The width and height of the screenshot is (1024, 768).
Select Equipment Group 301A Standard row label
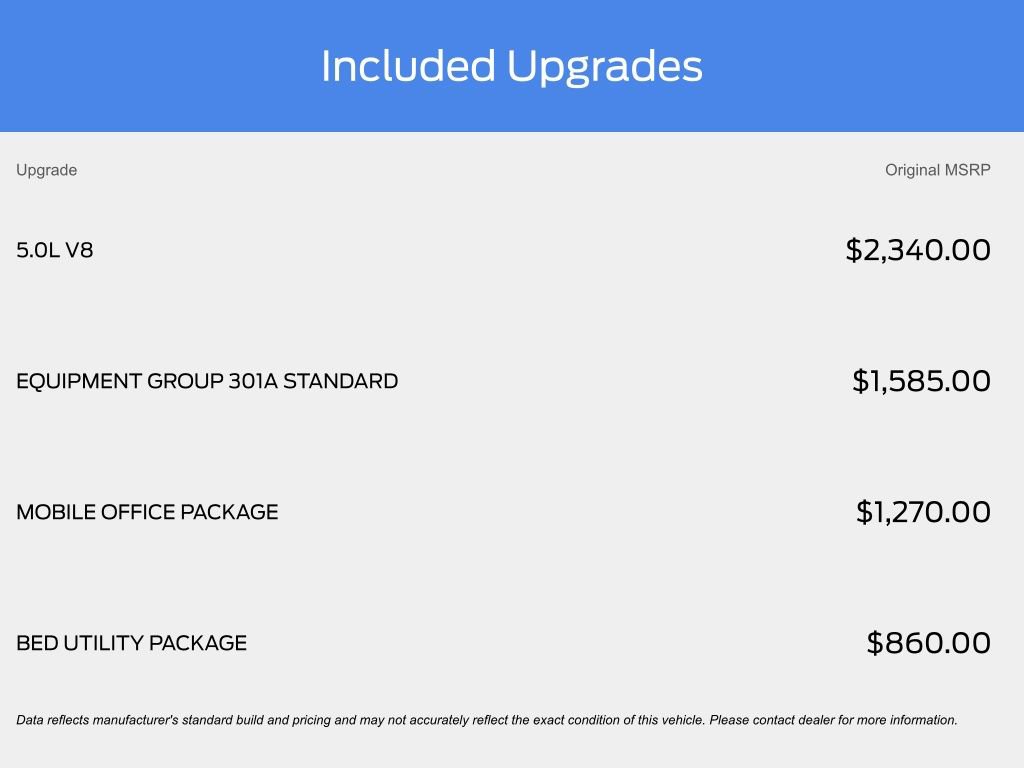click(x=207, y=381)
